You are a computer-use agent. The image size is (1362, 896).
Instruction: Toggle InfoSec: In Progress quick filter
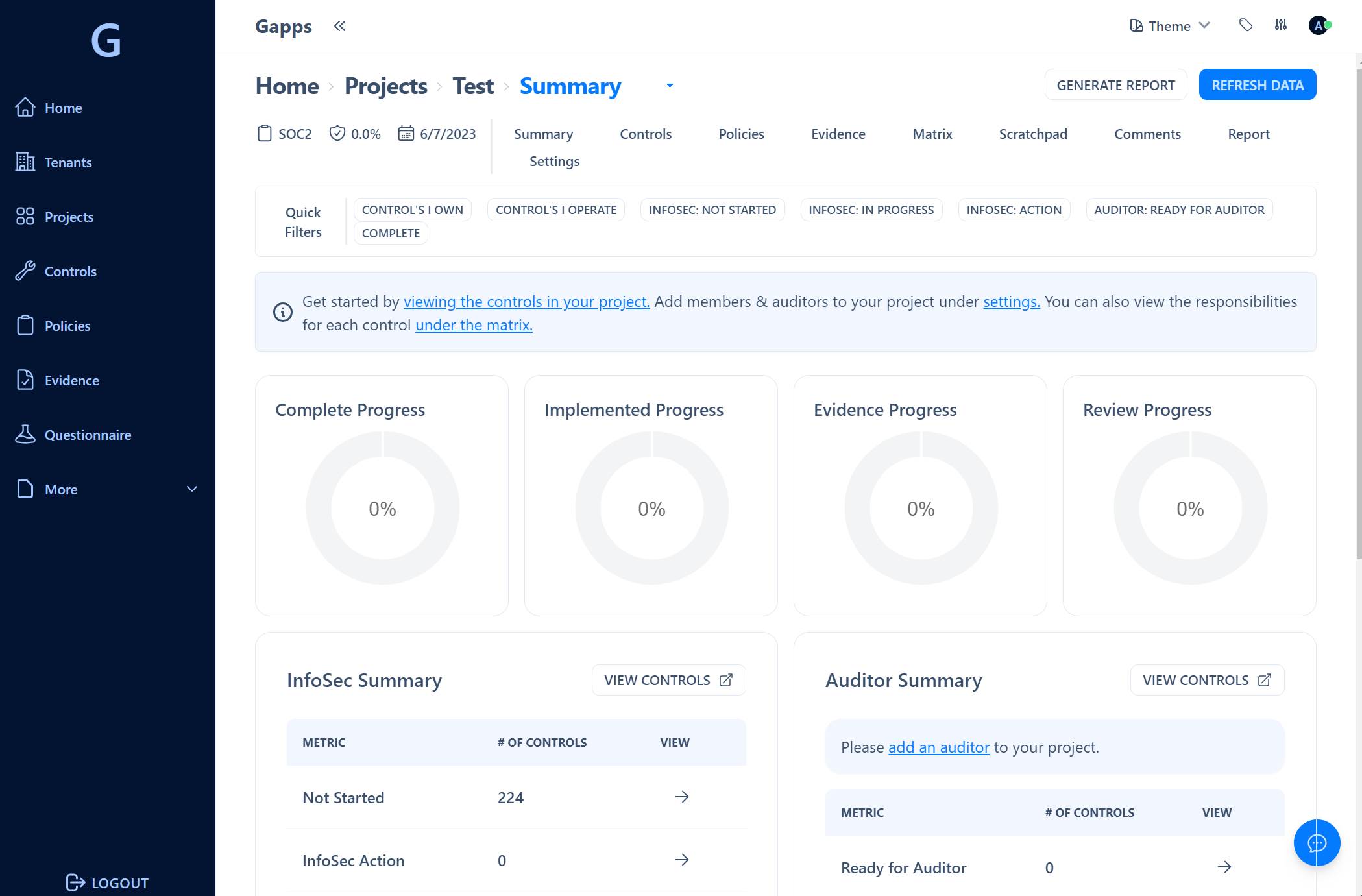coord(871,210)
